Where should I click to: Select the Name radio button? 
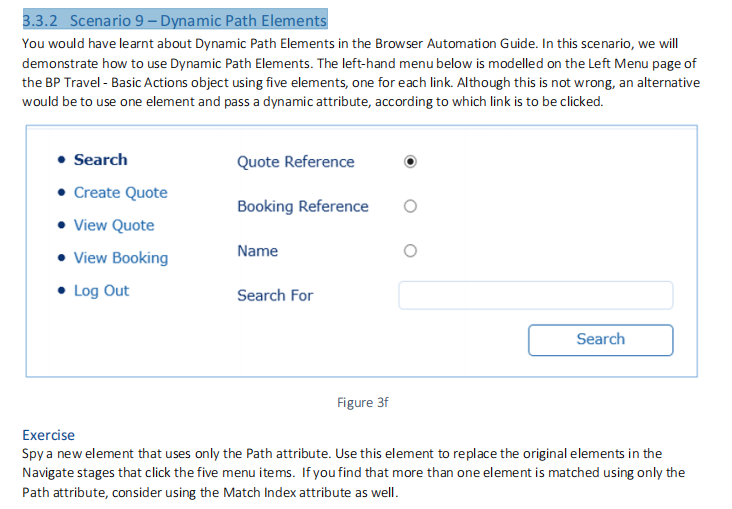[409, 251]
